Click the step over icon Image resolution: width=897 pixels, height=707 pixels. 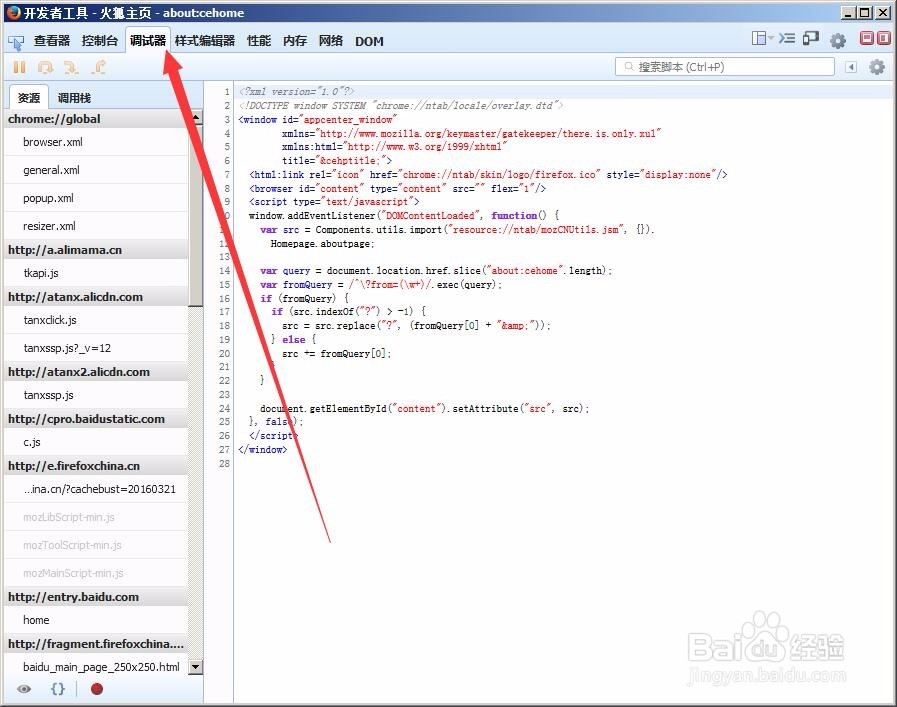44,67
